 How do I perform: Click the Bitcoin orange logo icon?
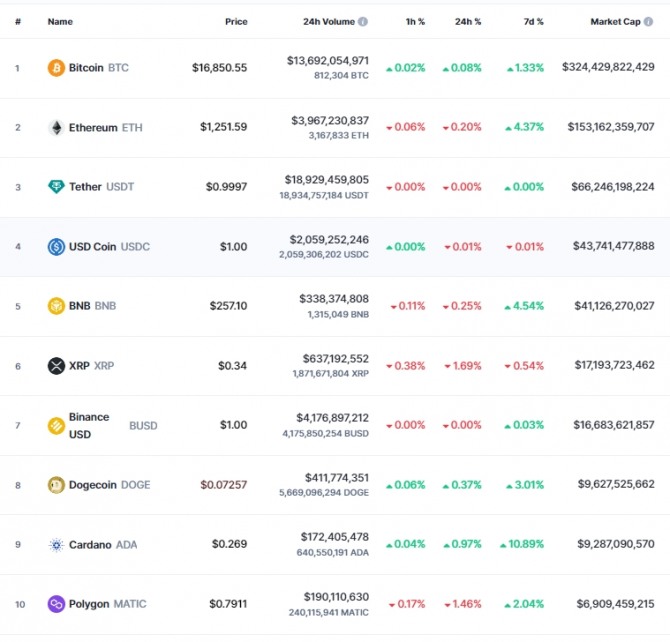(56, 68)
